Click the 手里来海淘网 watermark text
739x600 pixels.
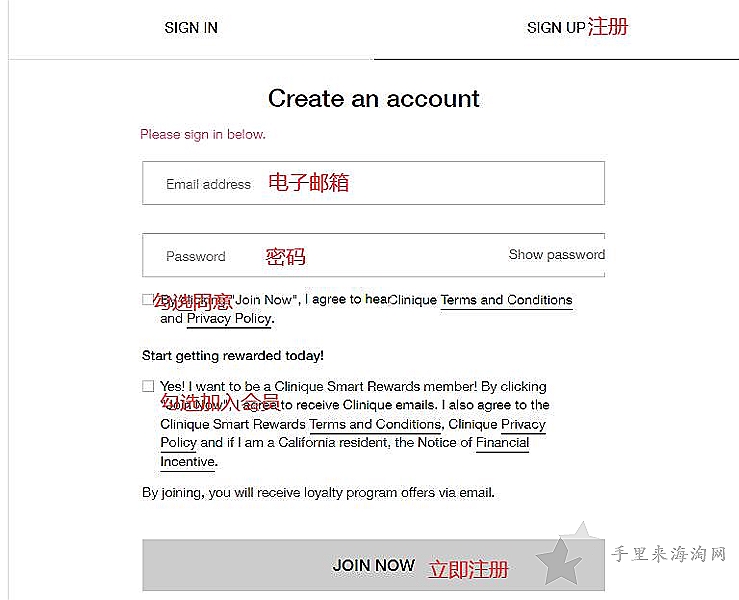(x=668, y=554)
